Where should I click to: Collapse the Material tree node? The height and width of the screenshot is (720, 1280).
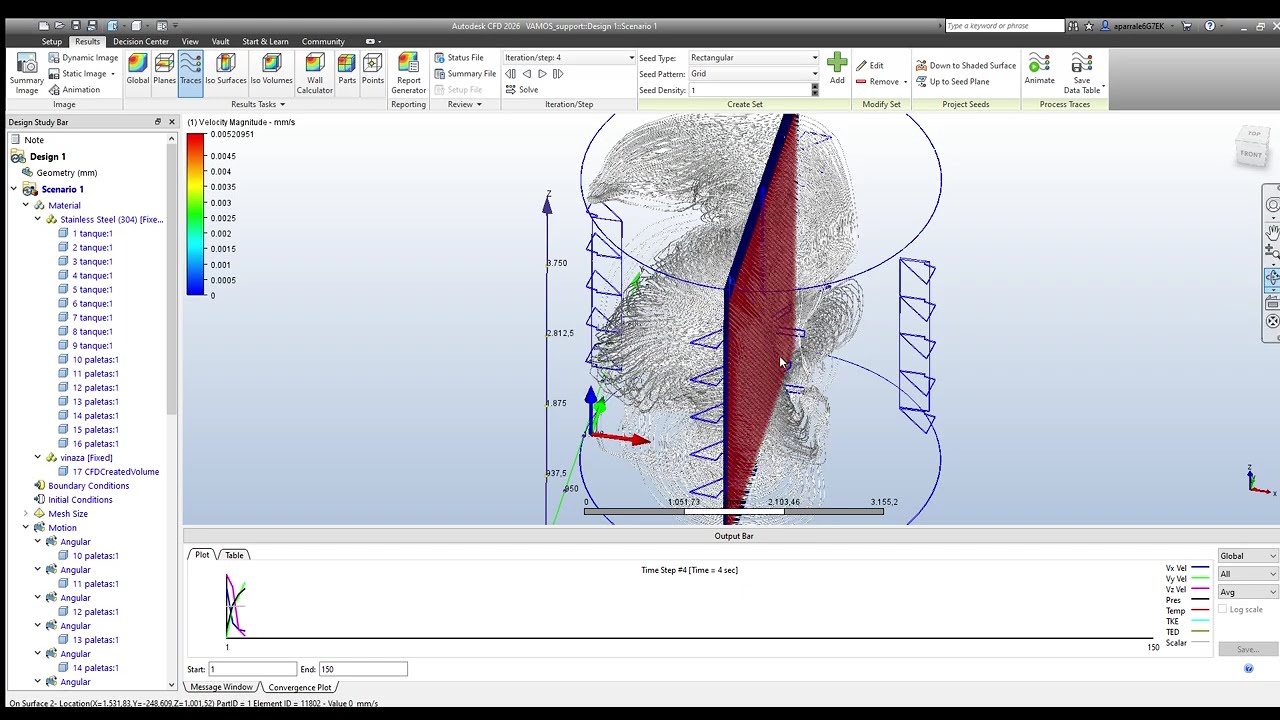[x=26, y=205]
